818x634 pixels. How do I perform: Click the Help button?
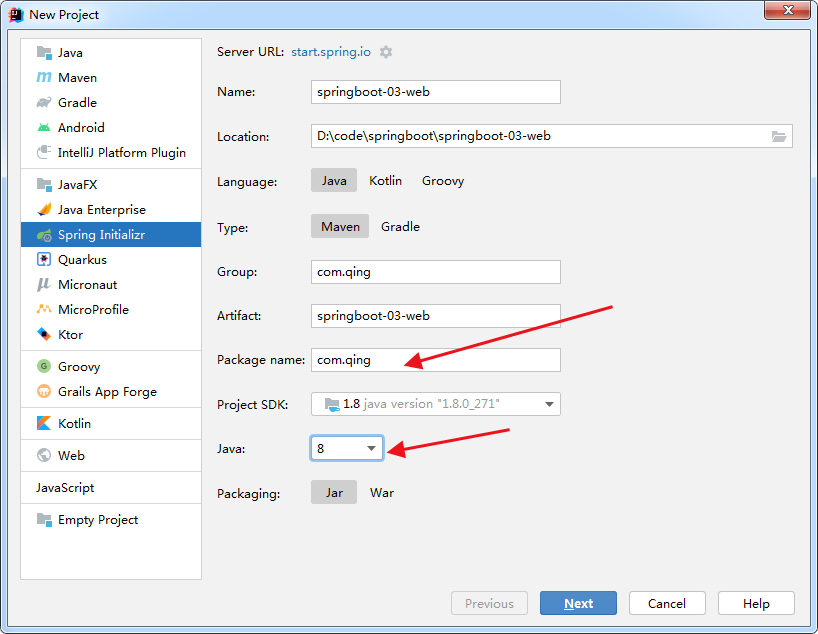click(x=756, y=603)
